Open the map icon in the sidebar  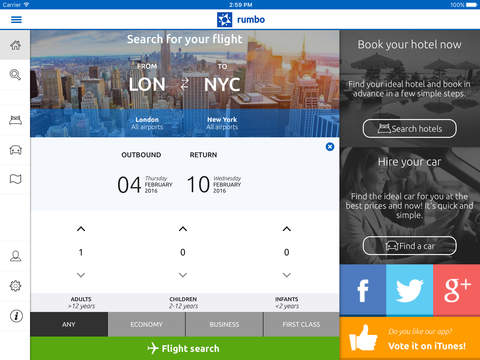coord(15,179)
